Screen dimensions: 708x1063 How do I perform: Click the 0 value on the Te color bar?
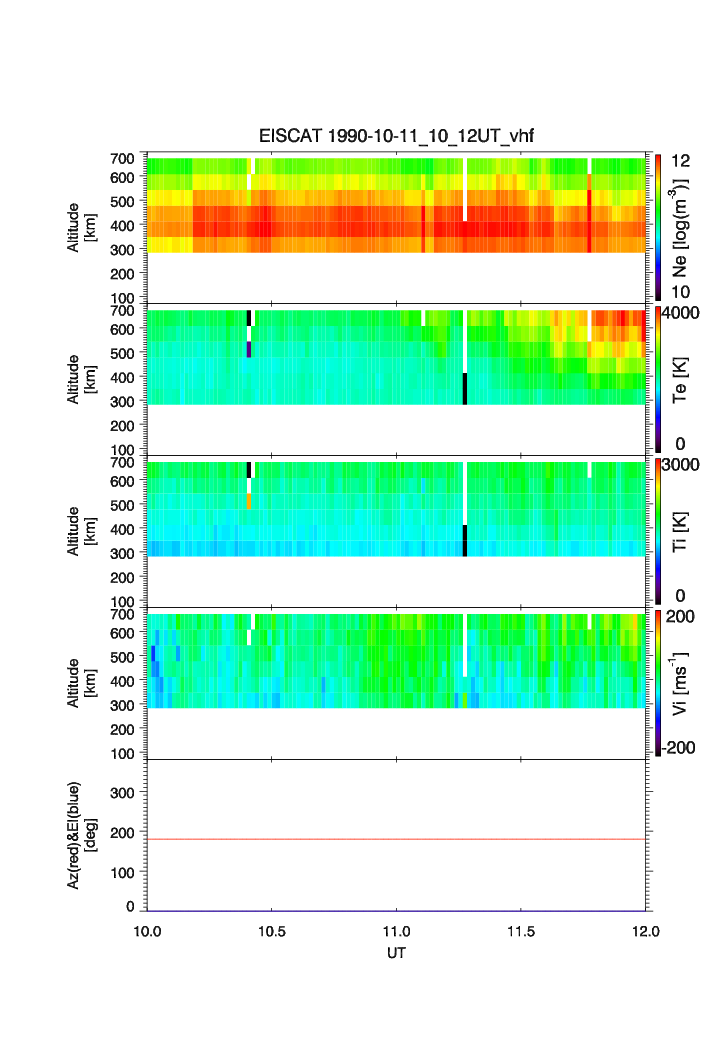tap(680, 444)
